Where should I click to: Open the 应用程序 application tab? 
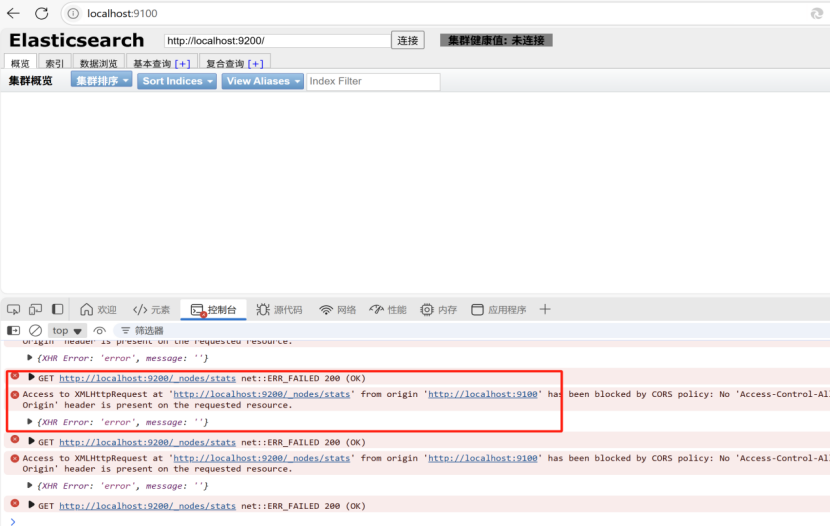point(499,310)
